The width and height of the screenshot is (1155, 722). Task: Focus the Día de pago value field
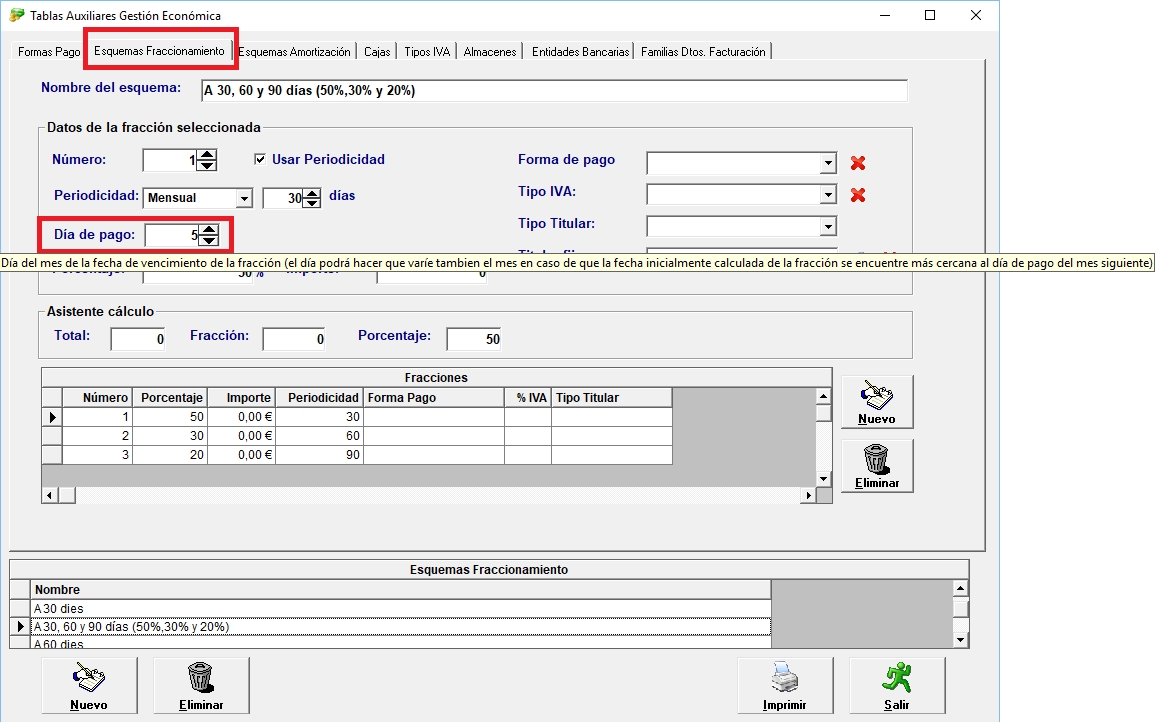coord(173,235)
